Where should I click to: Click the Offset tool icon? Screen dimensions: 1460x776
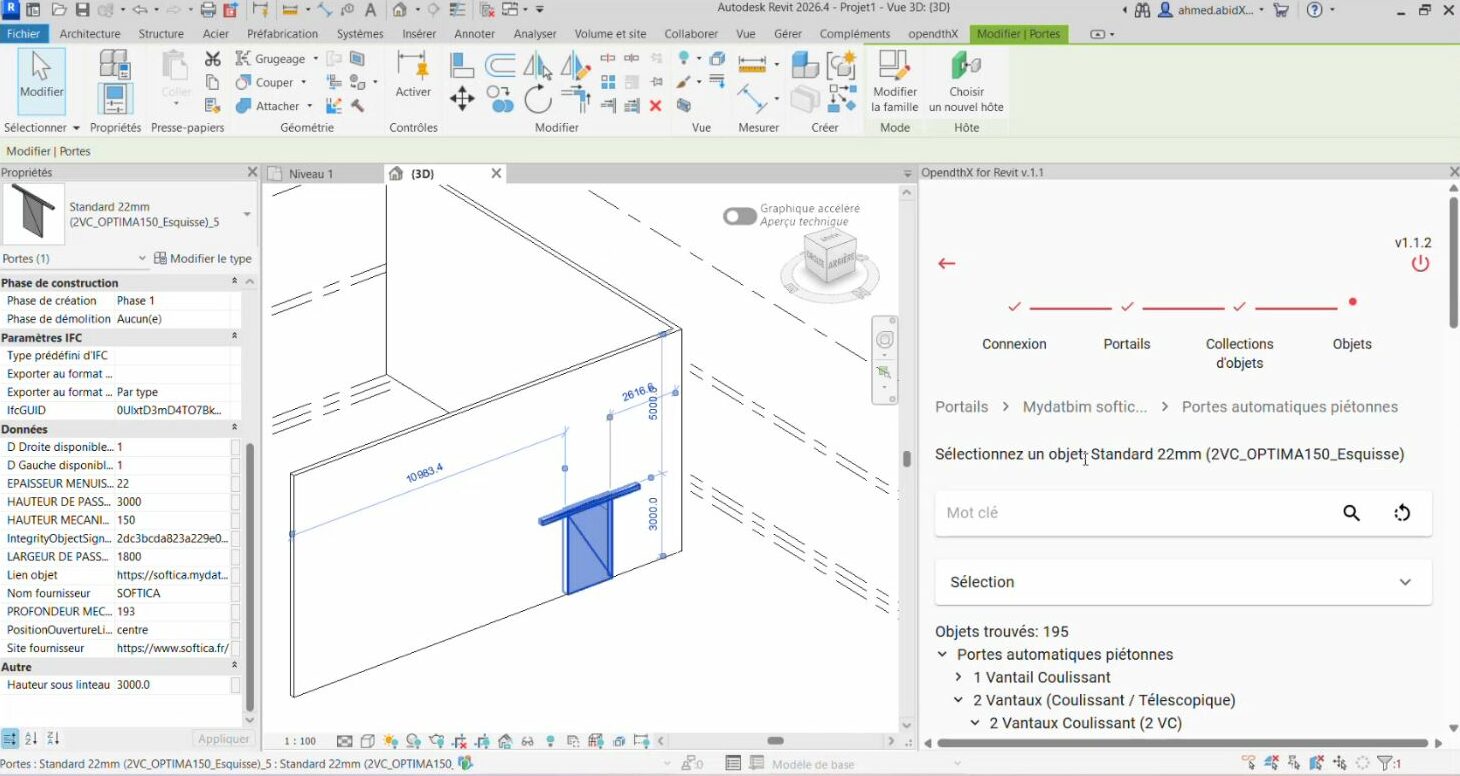tap(500, 65)
